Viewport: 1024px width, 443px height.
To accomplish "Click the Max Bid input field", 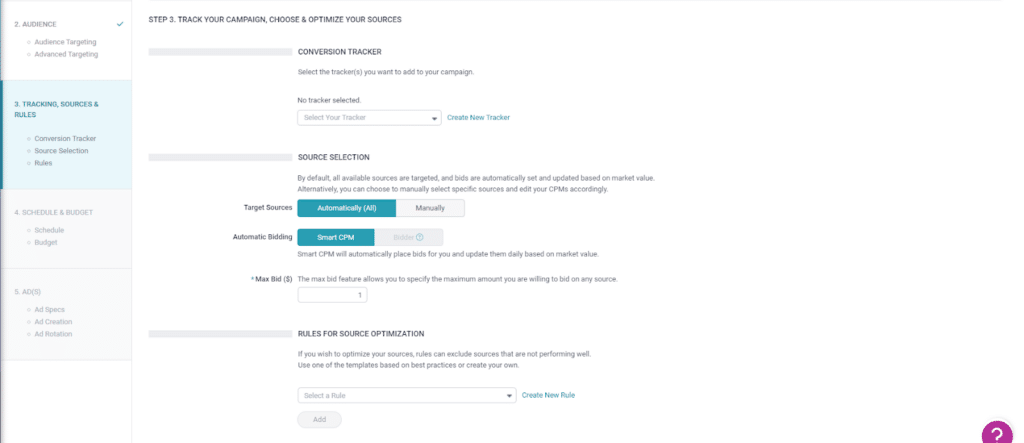I will pos(333,295).
